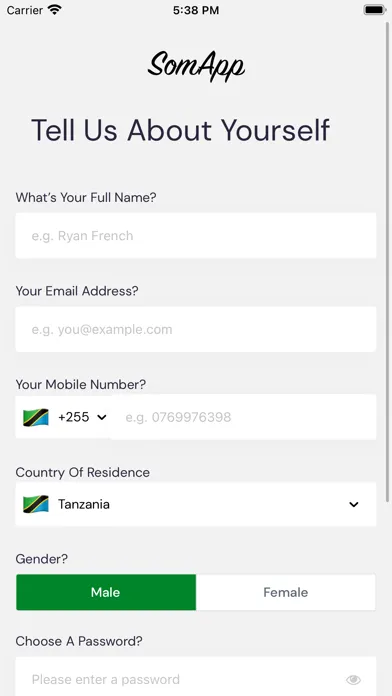Click the vertical scrollbar on right edge
Viewport: 392px width, 696px height.
[388, 262]
